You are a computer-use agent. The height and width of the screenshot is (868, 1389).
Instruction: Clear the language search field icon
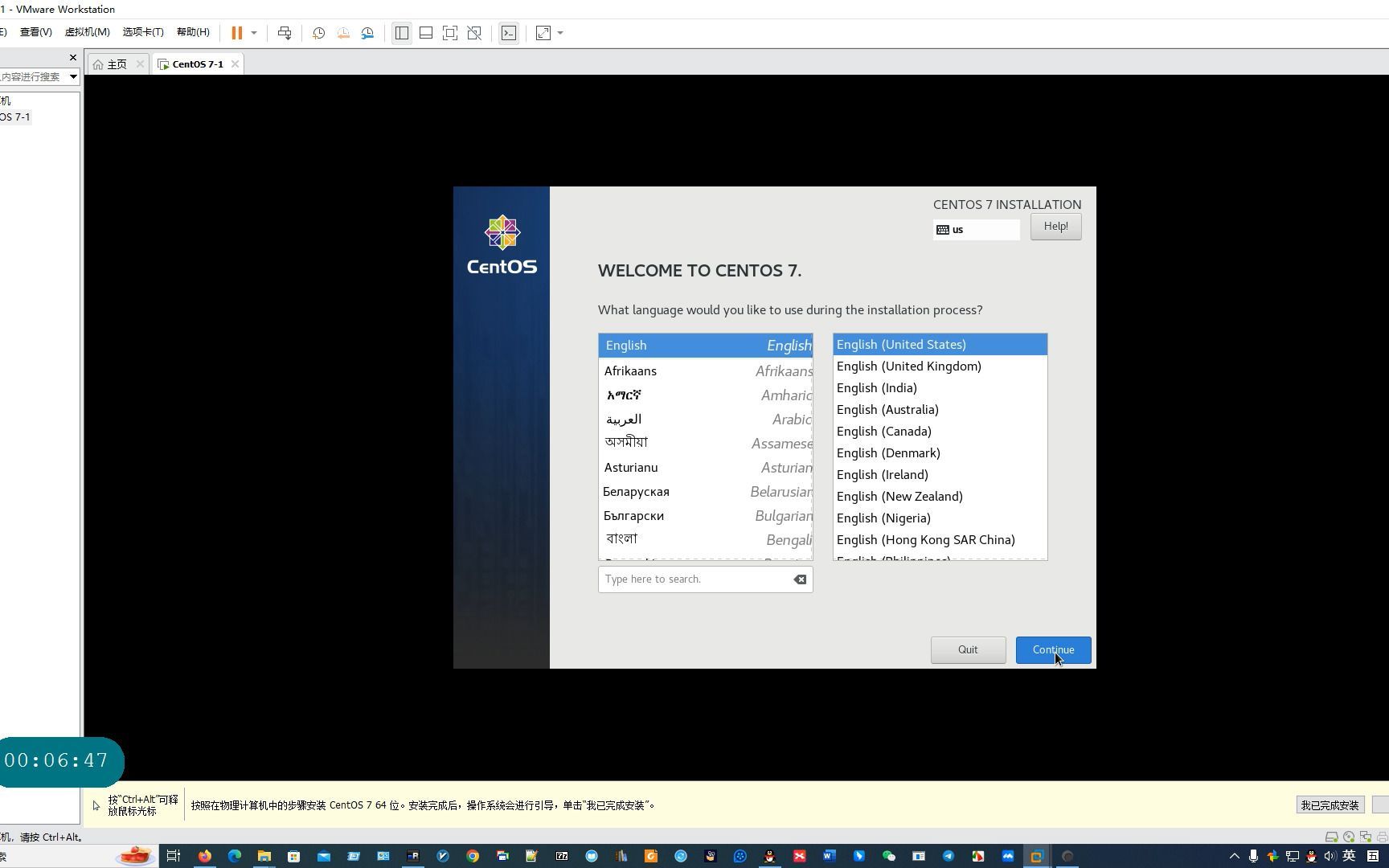click(800, 579)
